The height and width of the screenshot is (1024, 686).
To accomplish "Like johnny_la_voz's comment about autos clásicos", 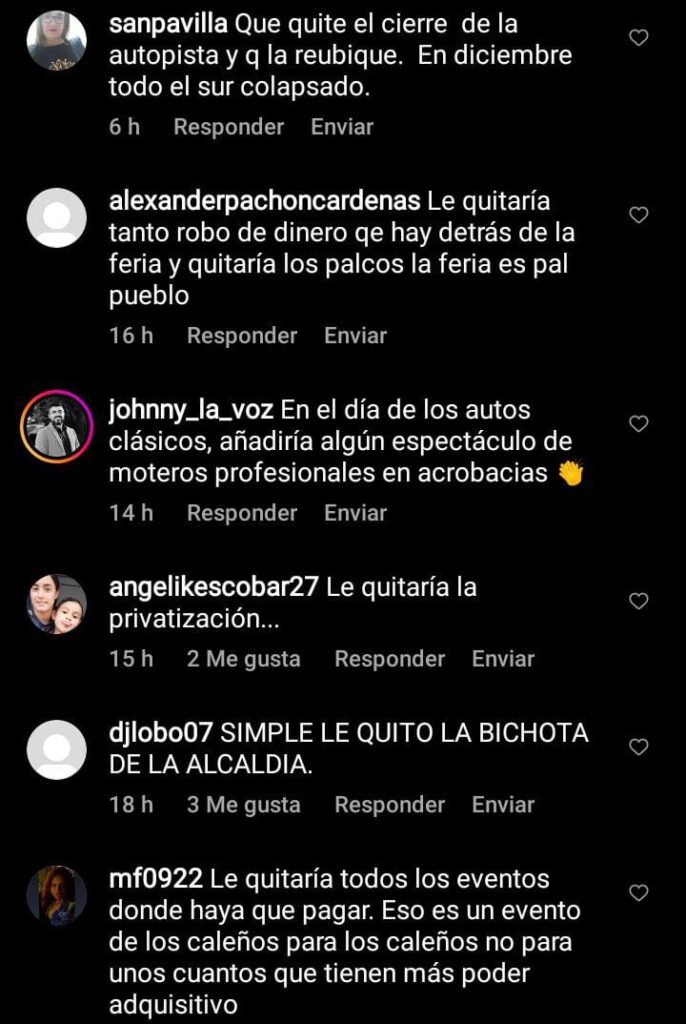I will 638,424.
